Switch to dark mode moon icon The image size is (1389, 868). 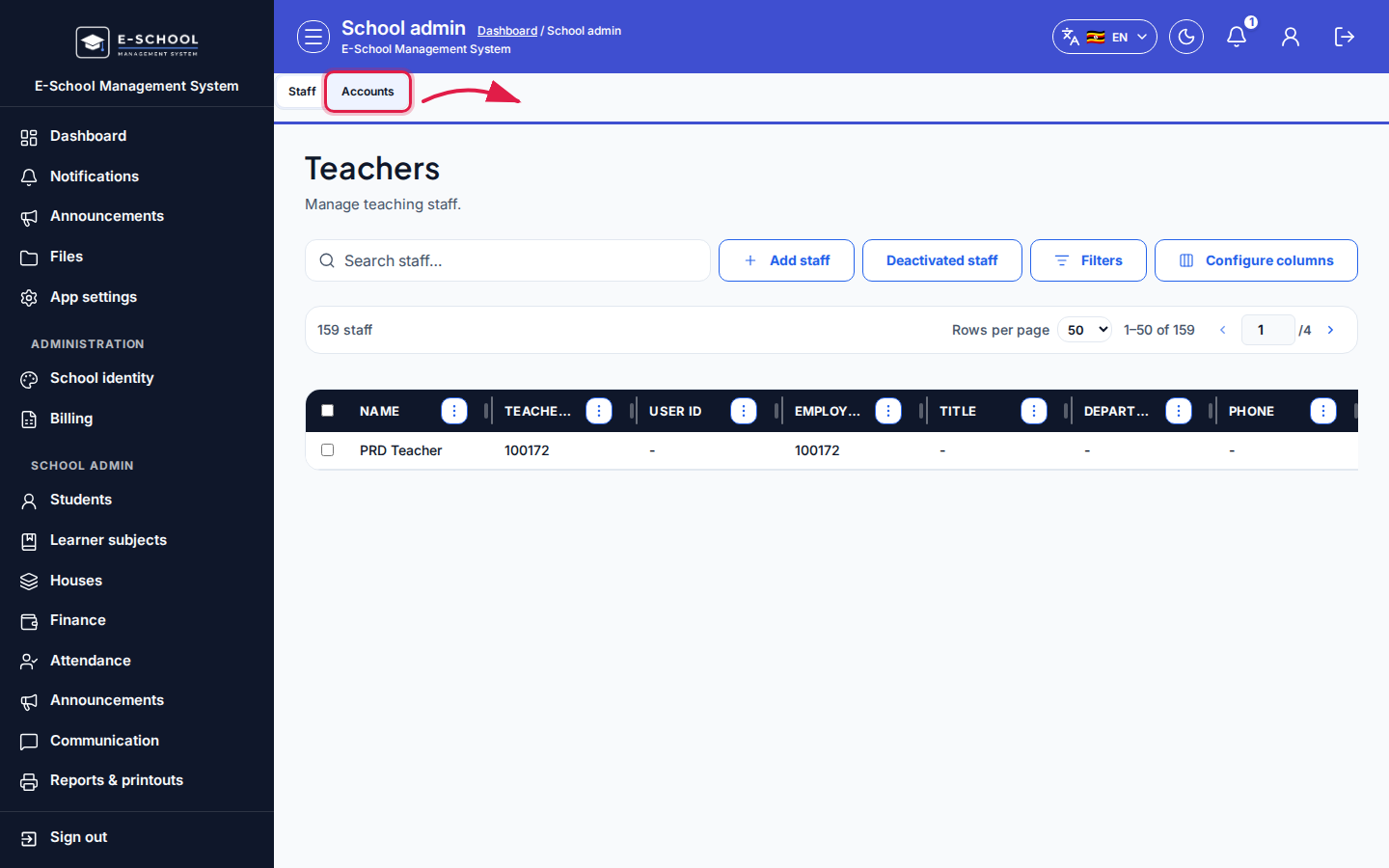pos(1186,37)
